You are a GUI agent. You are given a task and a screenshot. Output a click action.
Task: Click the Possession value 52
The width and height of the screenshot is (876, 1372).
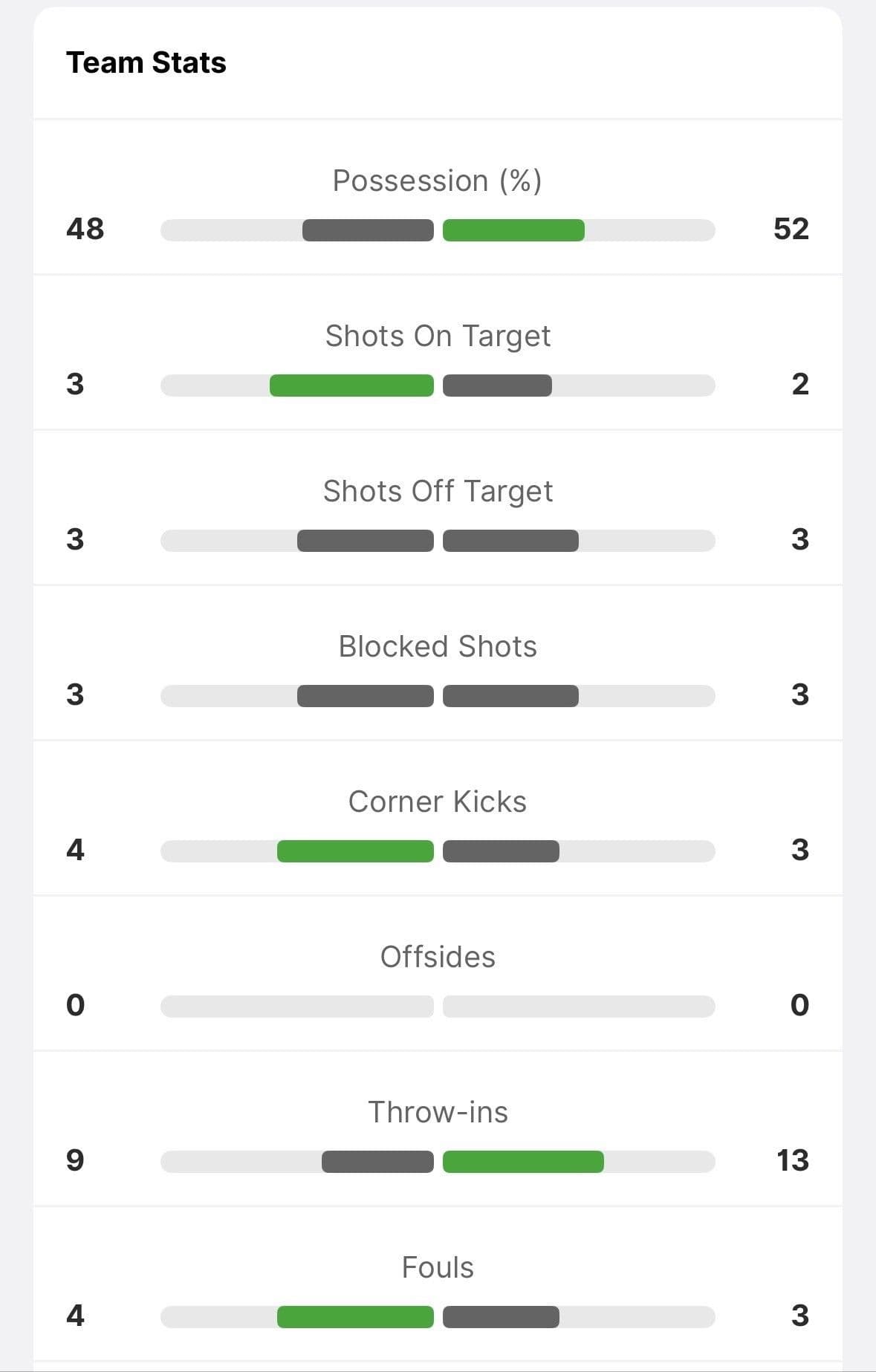pos(791,228)
